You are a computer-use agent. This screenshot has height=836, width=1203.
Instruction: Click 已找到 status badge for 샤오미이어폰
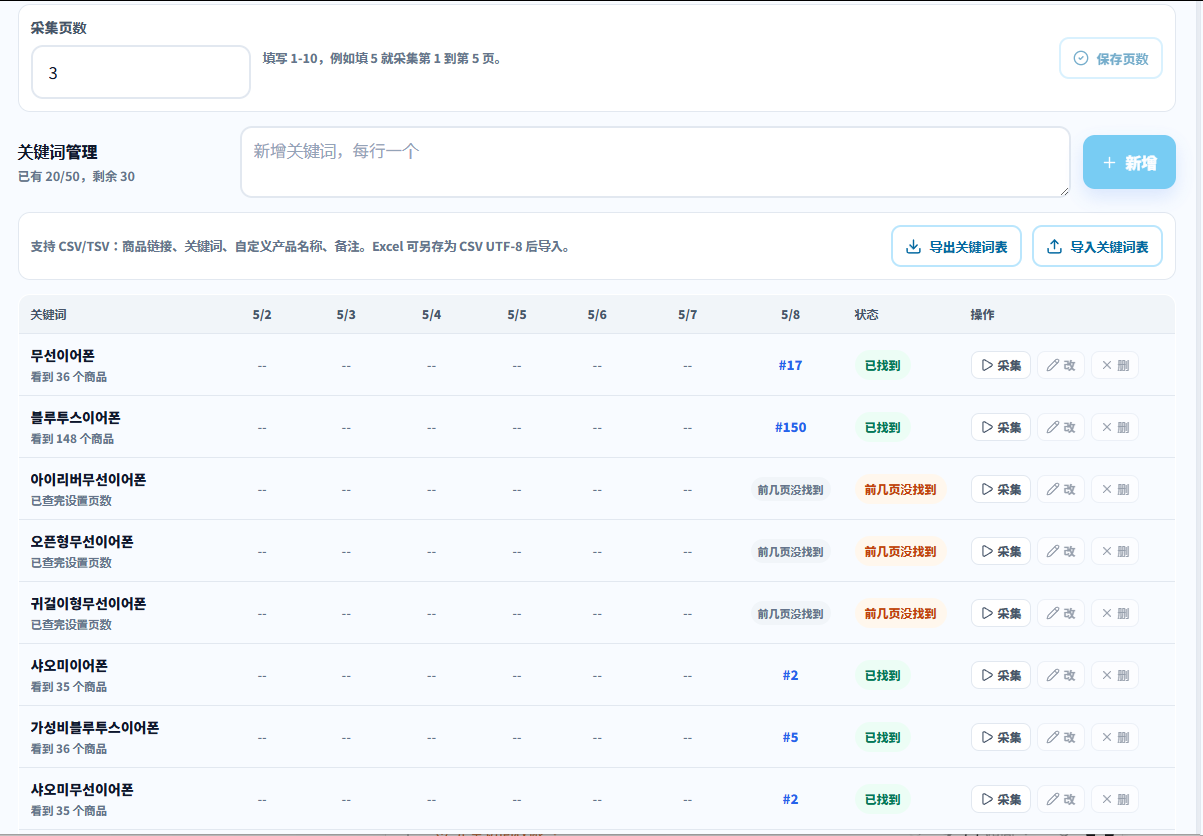tap(882, 675)
